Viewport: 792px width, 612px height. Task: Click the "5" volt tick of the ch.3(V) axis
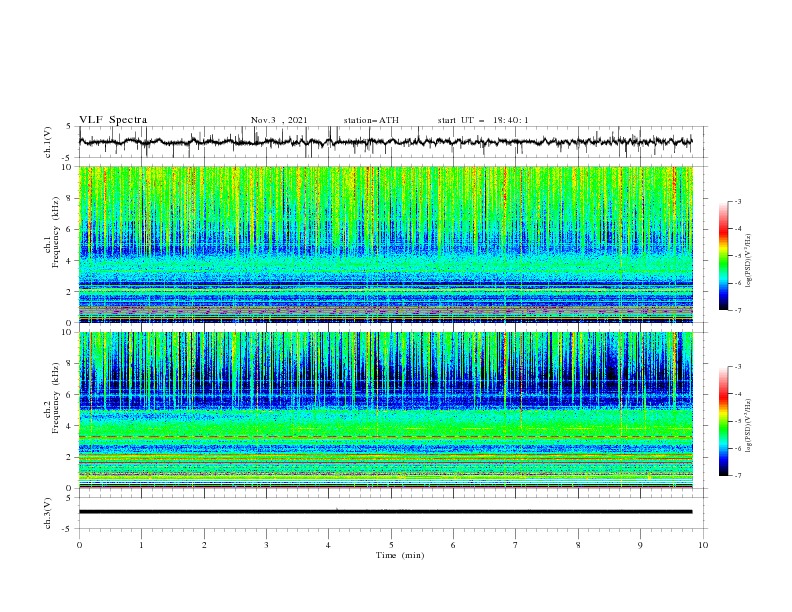point(70,498)
